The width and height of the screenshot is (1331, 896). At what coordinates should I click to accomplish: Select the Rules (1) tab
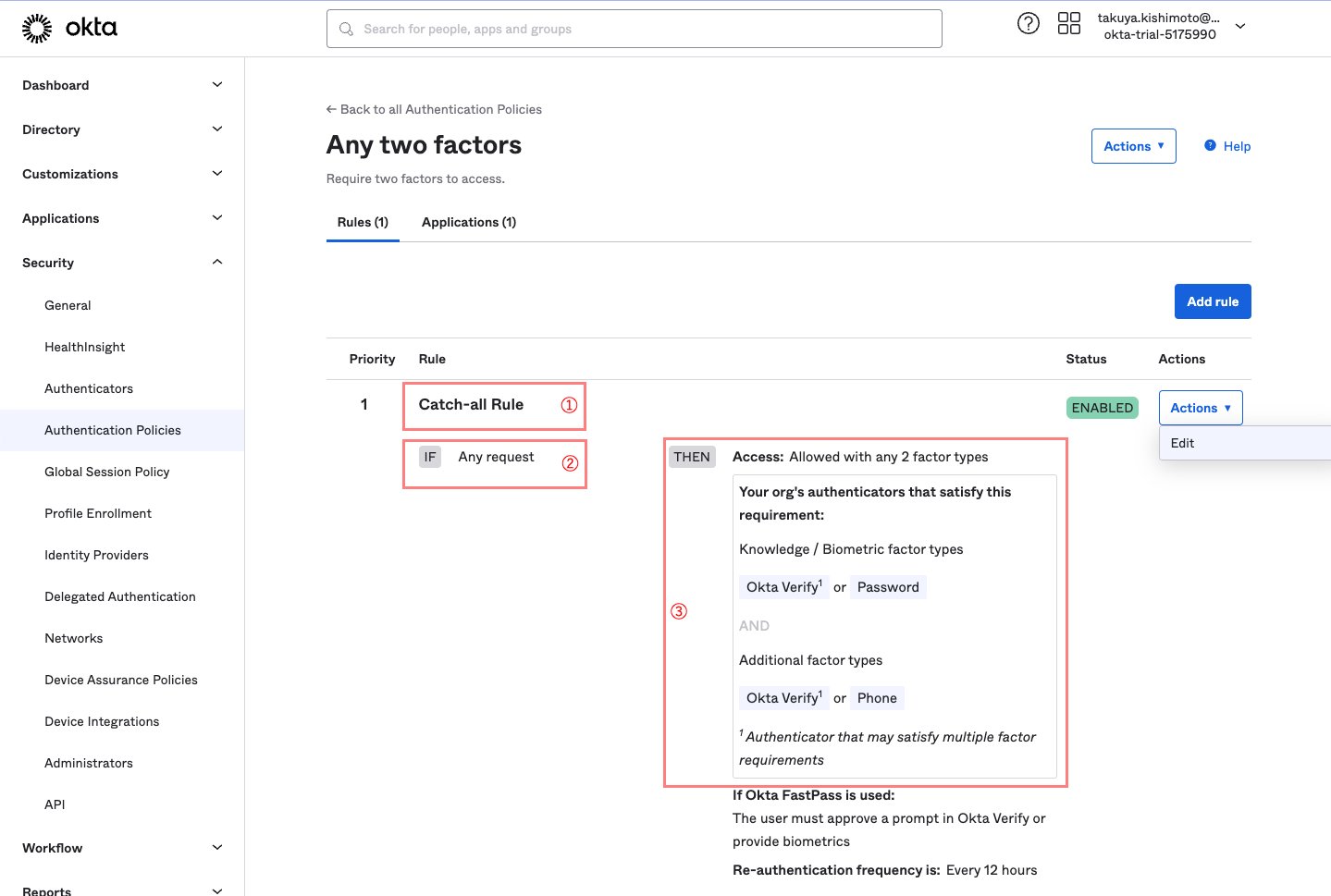(x=363, y=222)
